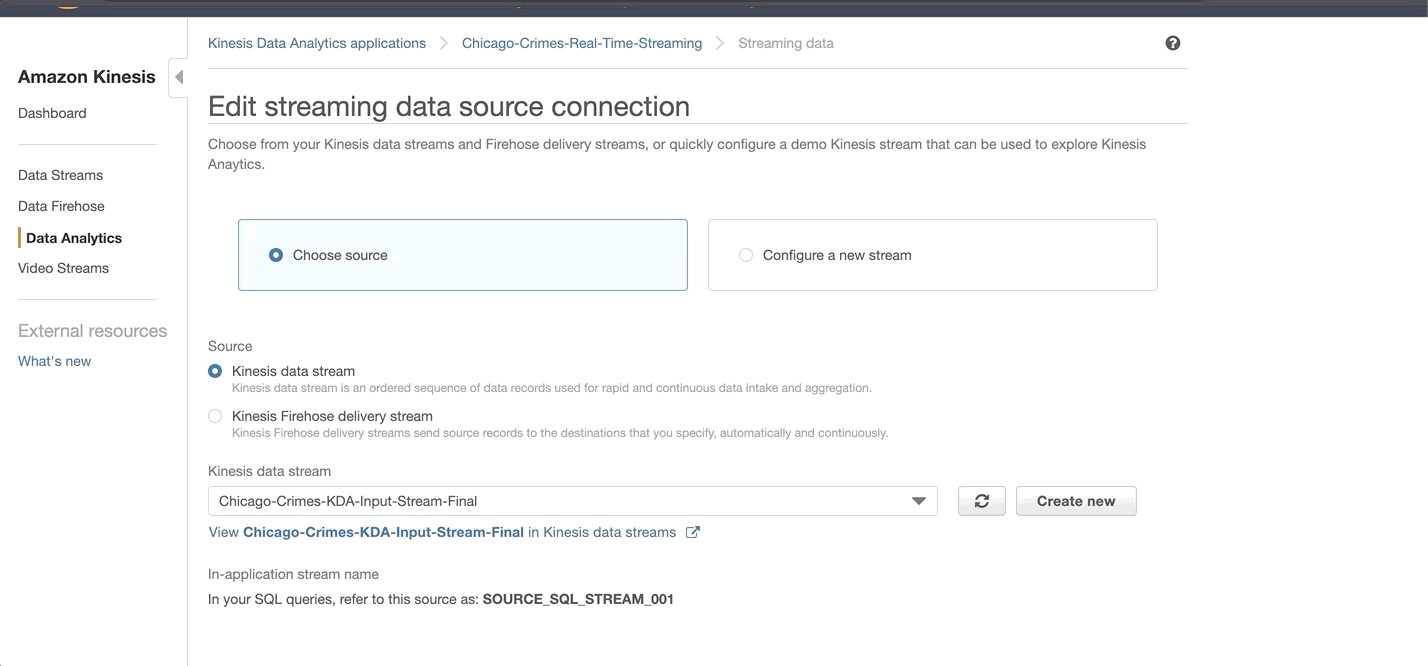Open Dashboard in the sidebar
Screen dimensions: 1428x666
pos(52,113)
